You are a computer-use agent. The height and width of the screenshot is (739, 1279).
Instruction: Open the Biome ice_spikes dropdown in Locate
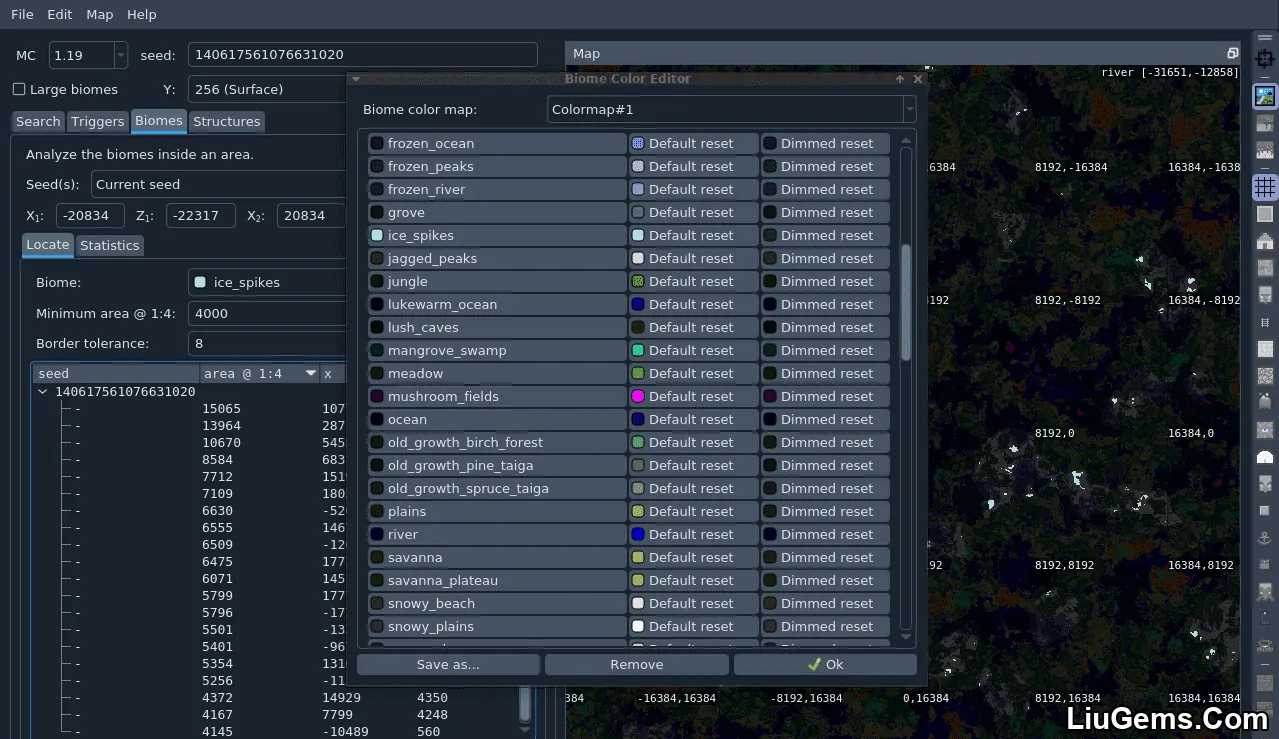coord(266,282)
